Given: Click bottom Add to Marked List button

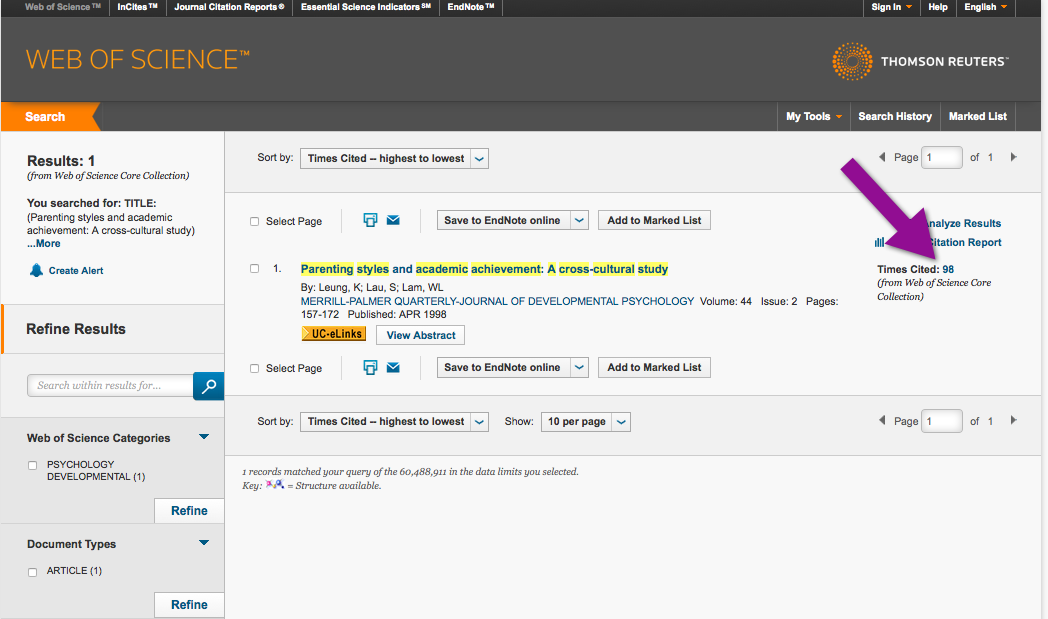Looking at the screenshot, I should point(654,367).
